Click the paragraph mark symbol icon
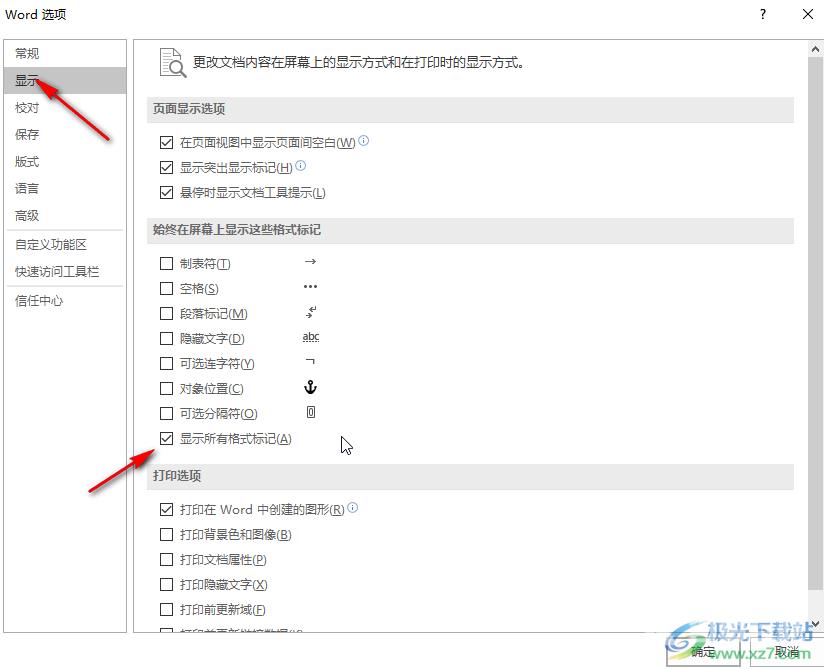 (311, 312)
